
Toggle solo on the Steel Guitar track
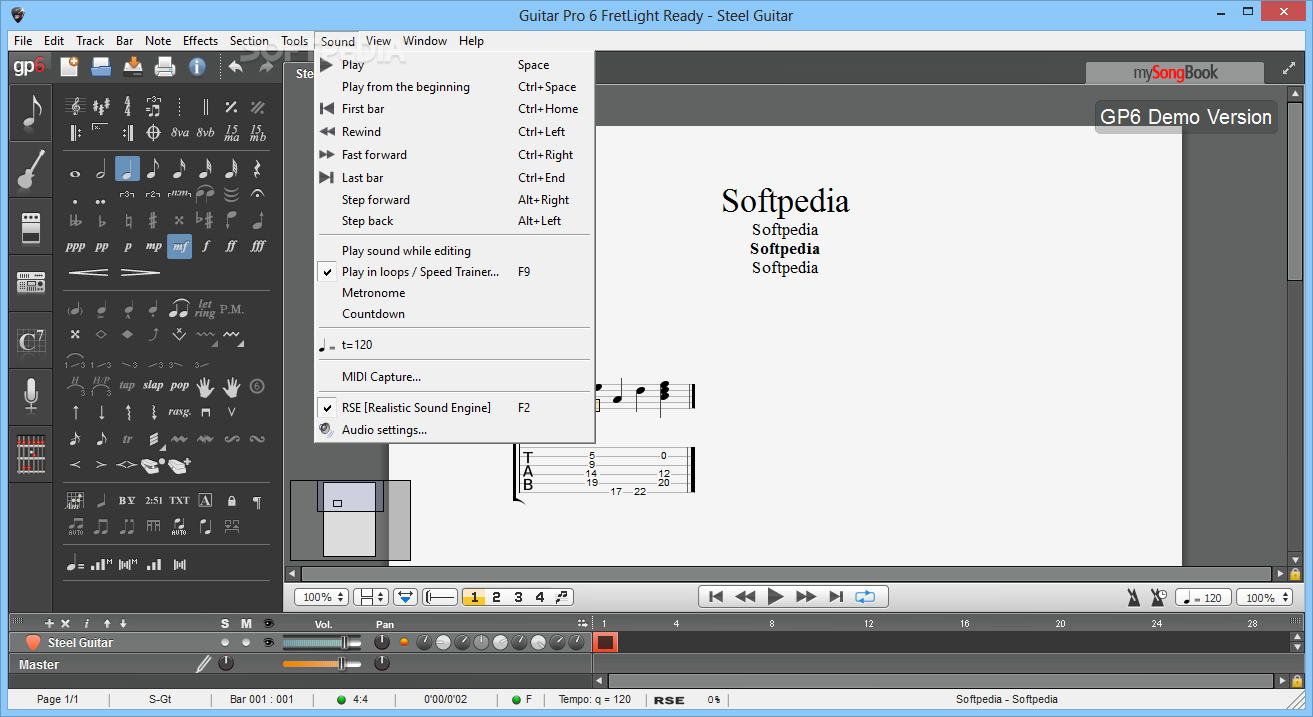(225, 642)
